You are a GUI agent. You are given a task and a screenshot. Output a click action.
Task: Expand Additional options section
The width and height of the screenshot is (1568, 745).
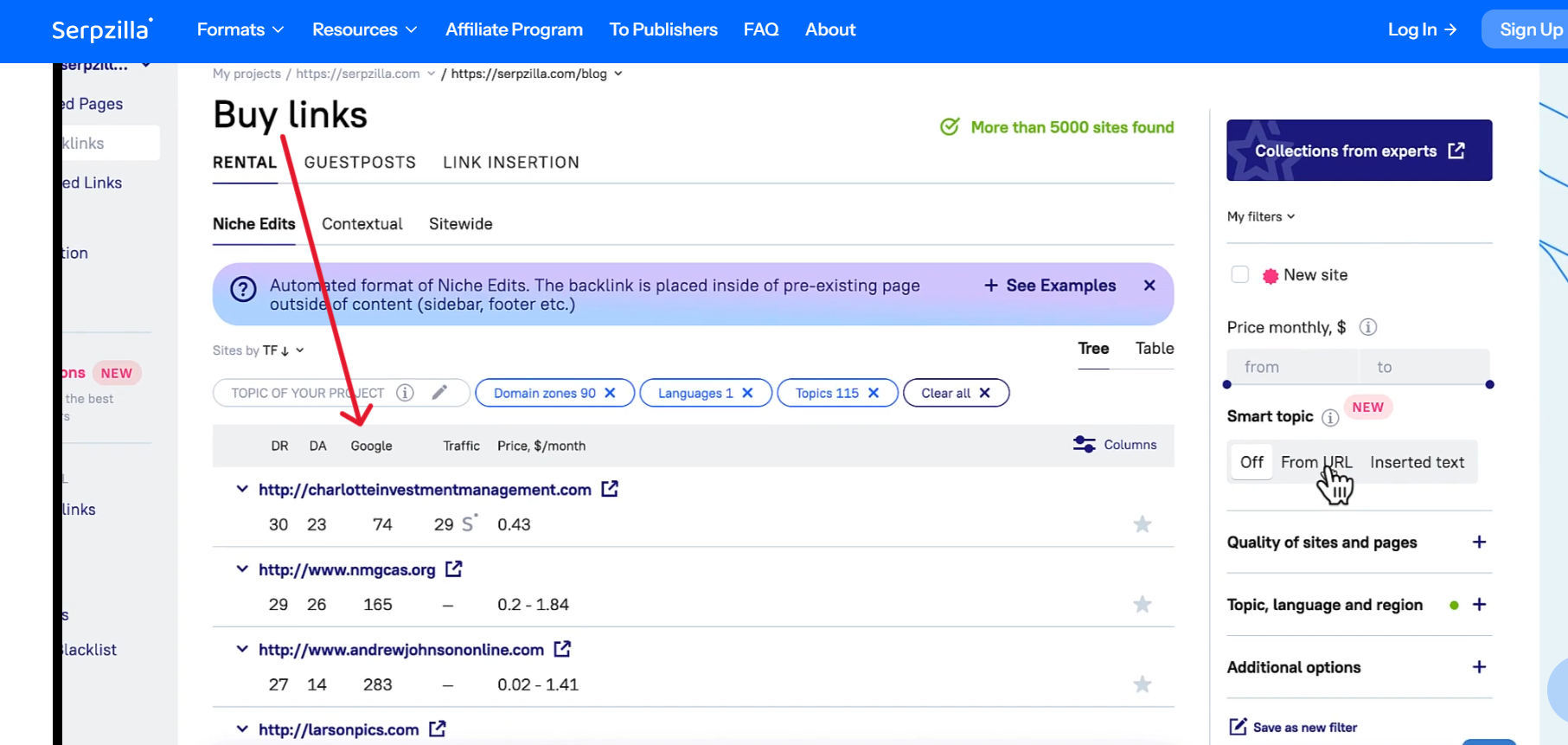pyautogui.click(x=1480, y=667)
